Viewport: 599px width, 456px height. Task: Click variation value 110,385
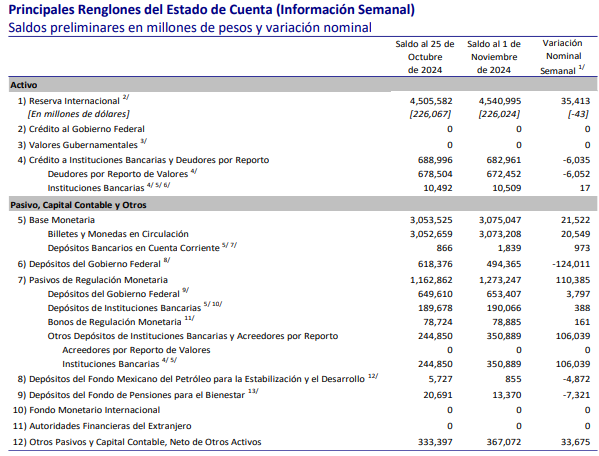pos(573,280)
